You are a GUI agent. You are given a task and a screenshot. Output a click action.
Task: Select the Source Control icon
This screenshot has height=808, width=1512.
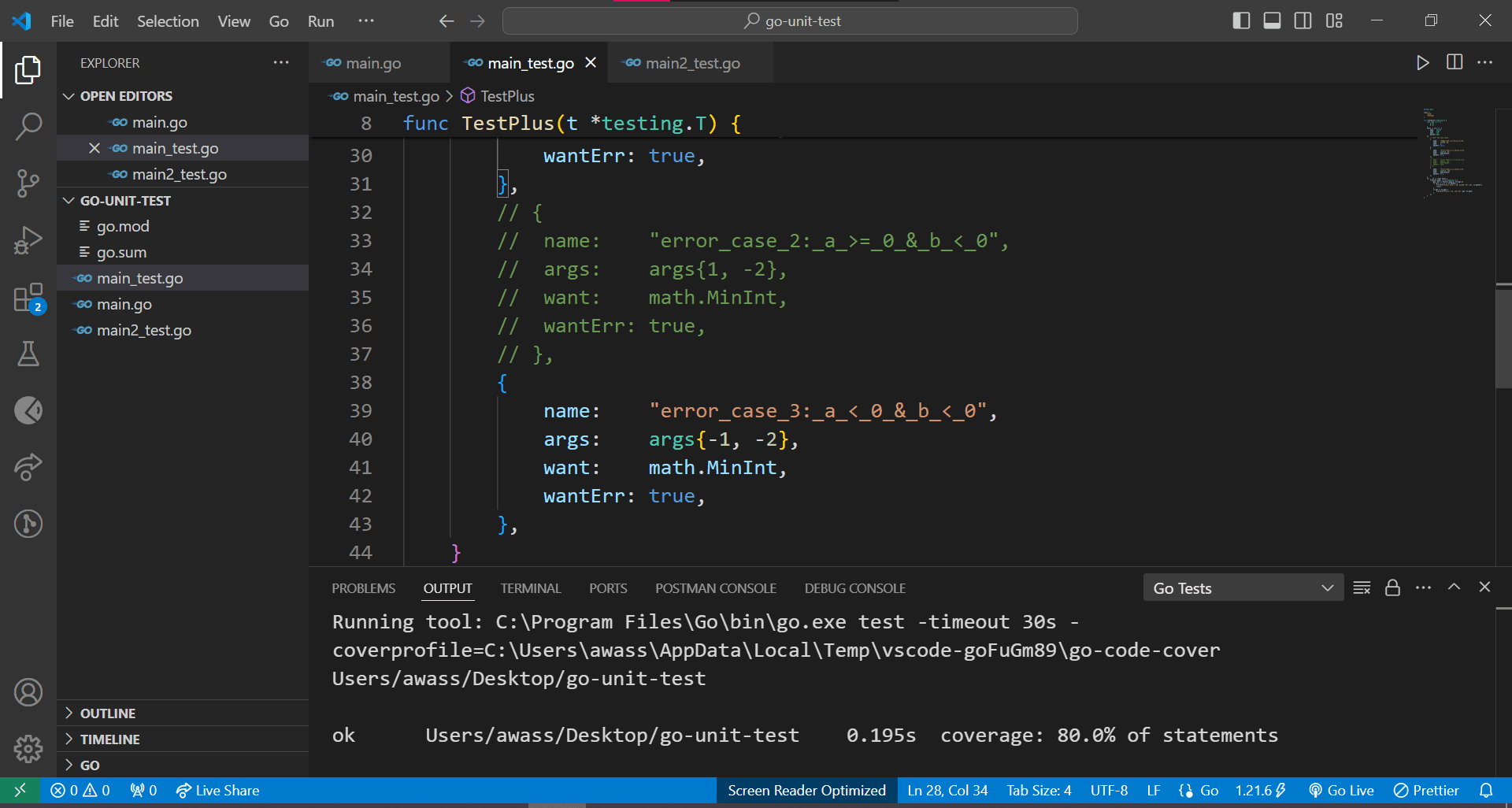pos(28,183)
